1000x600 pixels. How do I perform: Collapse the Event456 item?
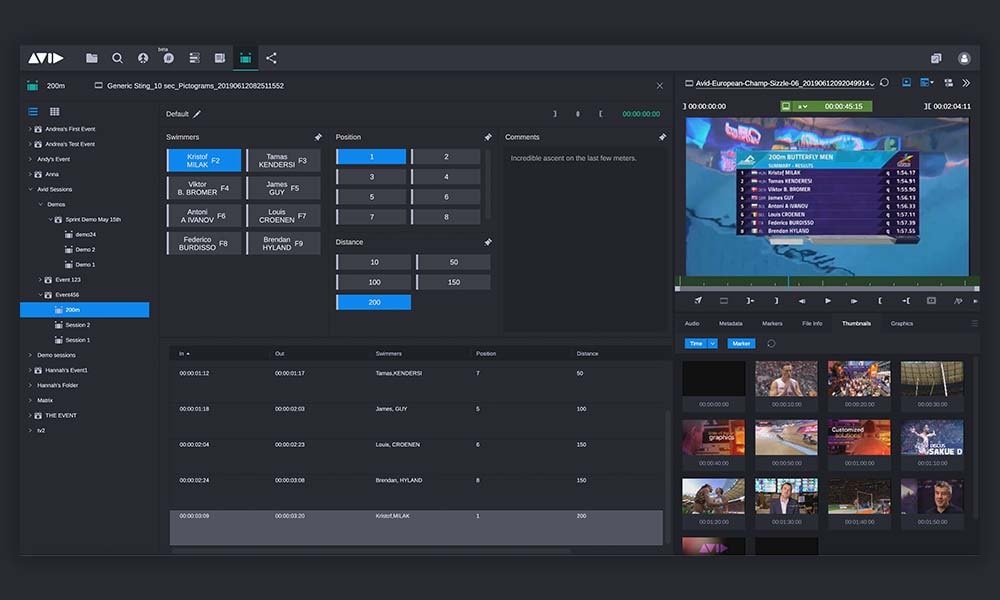(x=40, y=295)
